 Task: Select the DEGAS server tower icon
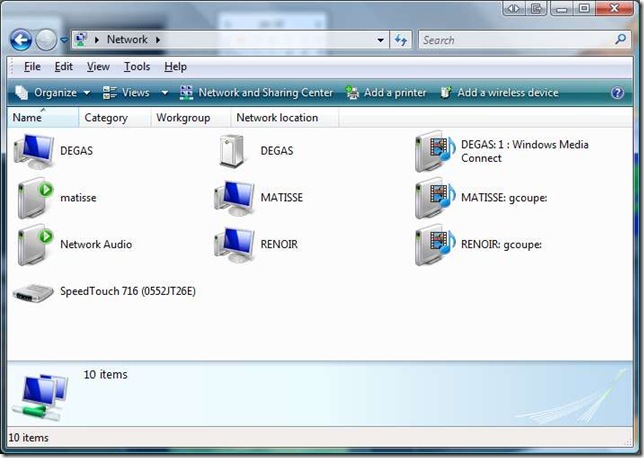[232, 151]
